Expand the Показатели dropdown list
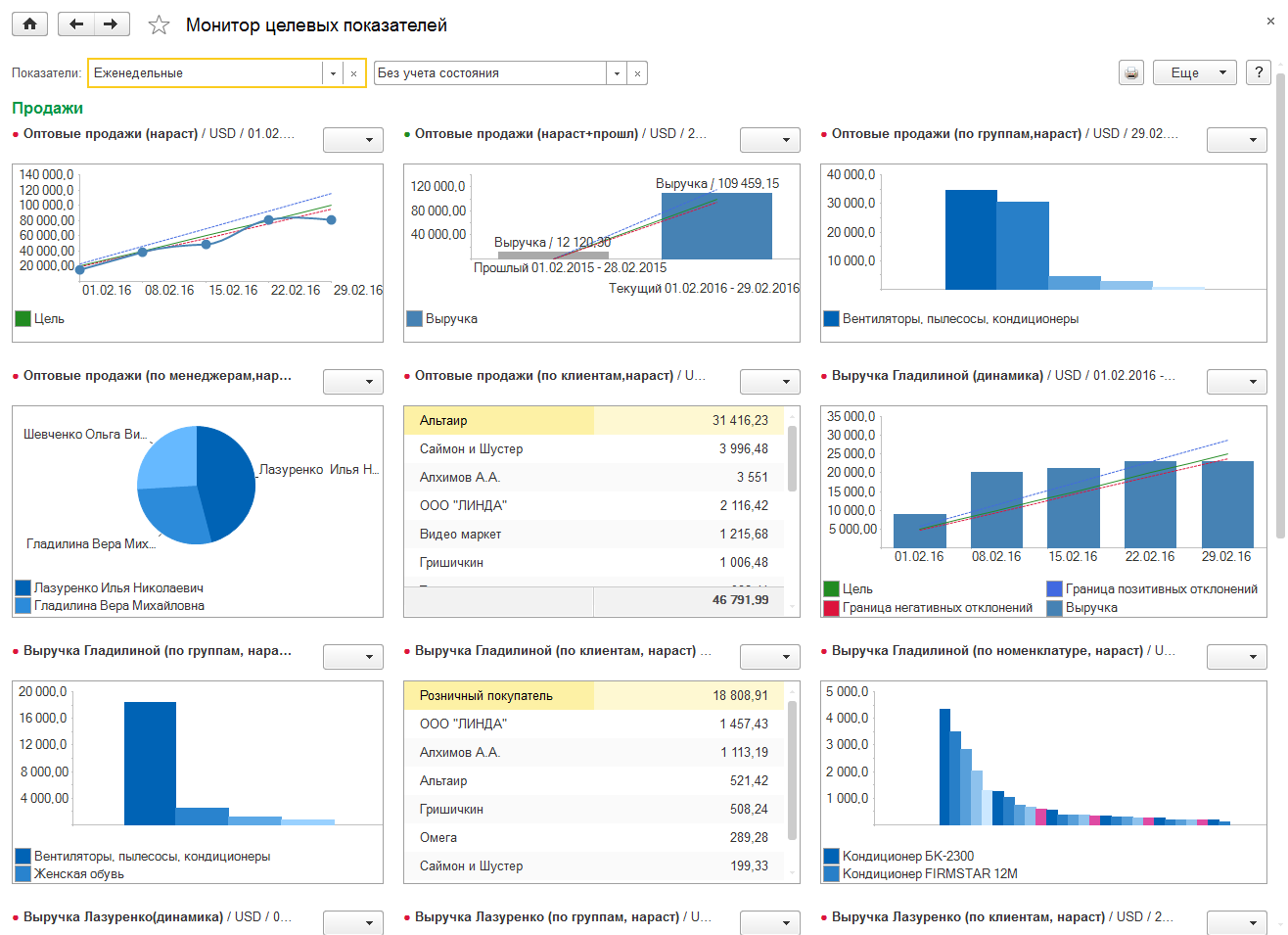This screenshot has width=1288, height=935. point(333,73)
